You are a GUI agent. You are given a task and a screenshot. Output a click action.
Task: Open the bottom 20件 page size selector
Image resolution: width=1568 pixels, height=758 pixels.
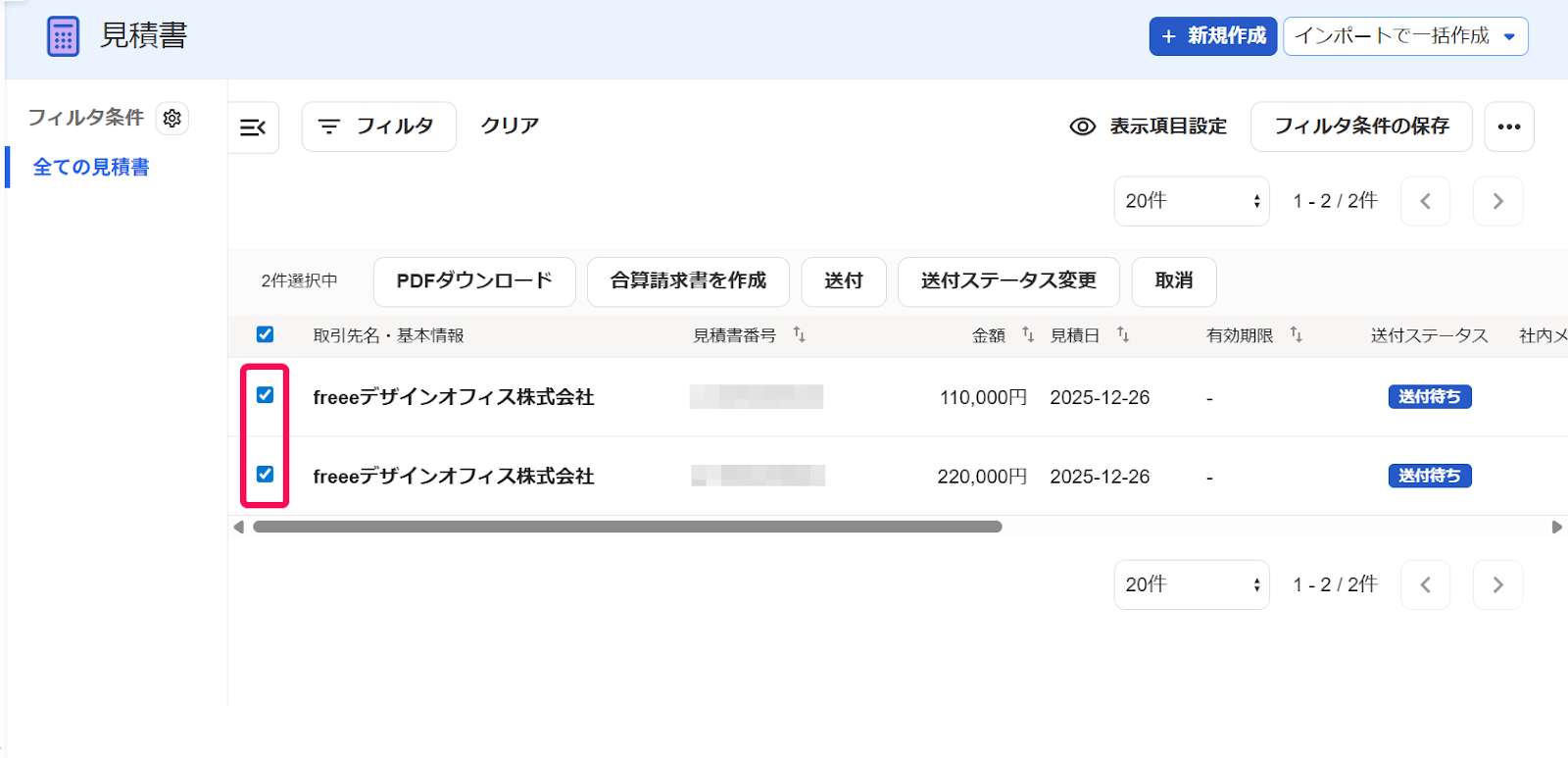(x=1192, y=584)
